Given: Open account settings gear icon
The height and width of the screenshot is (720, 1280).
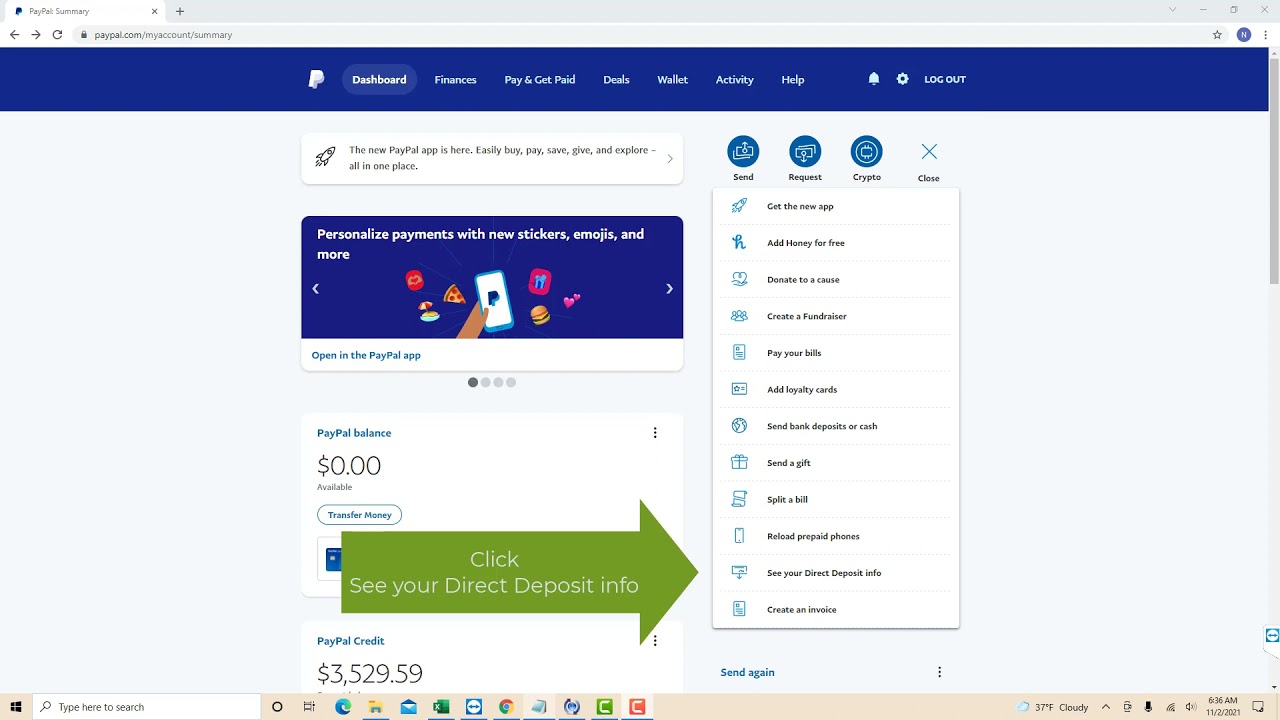Looking at the screenshot, I should [x=903, y=79].
